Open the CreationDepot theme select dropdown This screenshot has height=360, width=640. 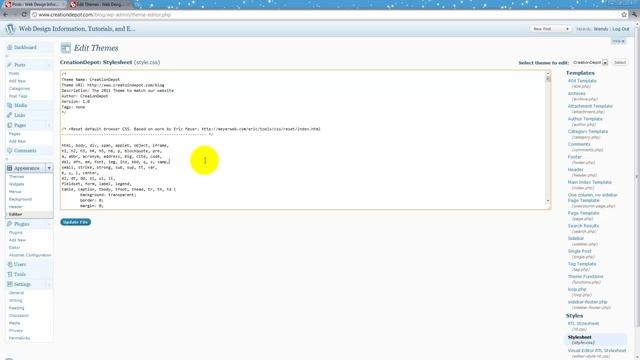point(590,62)
